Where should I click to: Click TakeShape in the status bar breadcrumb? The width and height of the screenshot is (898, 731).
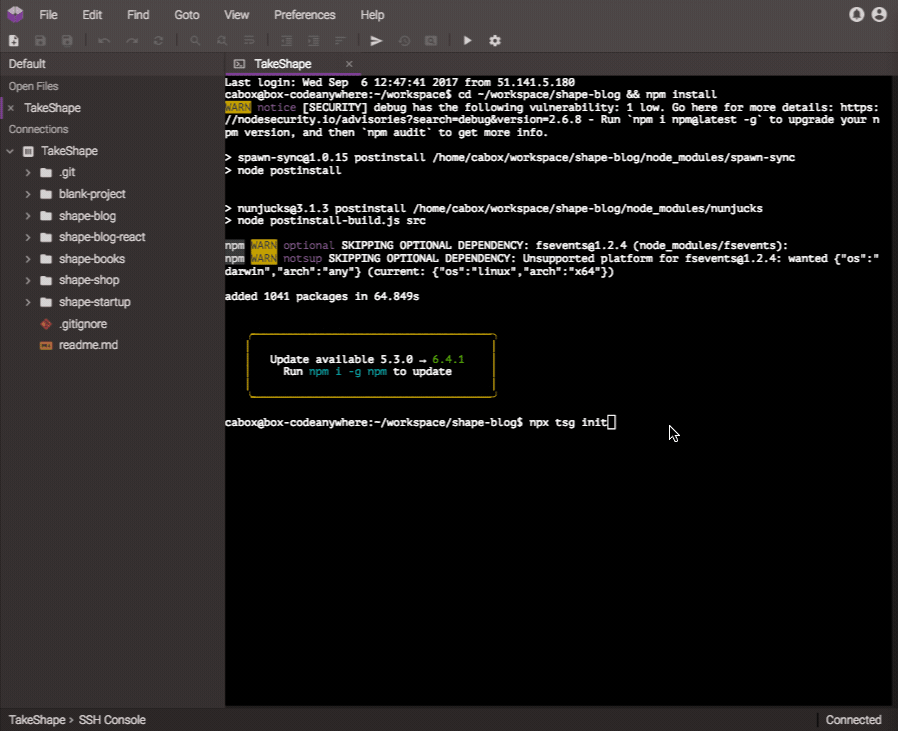tap(37, 720)
